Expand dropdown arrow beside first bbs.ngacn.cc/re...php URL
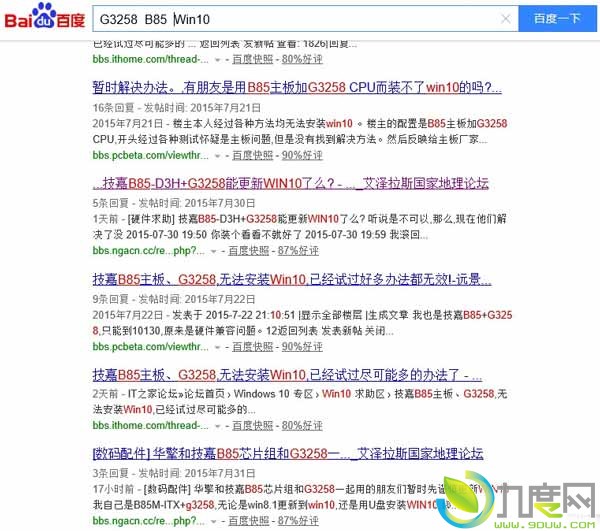Image resolution: width=600 pixels, height=531 pixels. click(214, 251)
